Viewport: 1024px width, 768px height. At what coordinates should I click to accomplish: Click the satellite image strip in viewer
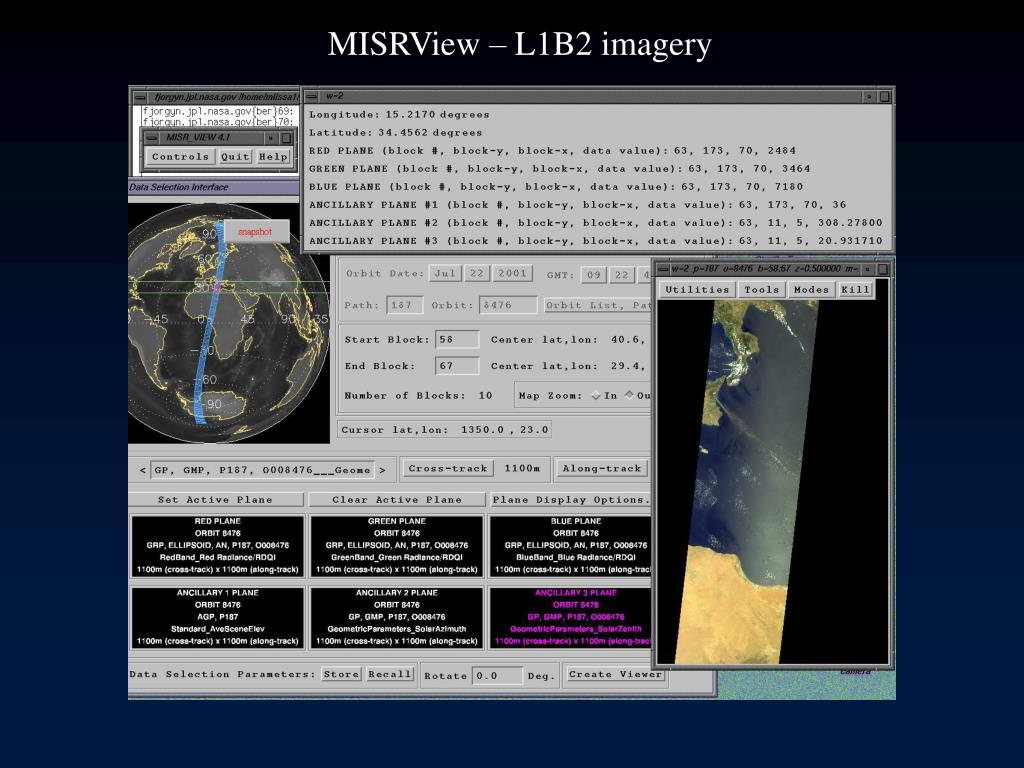[746, 481]
